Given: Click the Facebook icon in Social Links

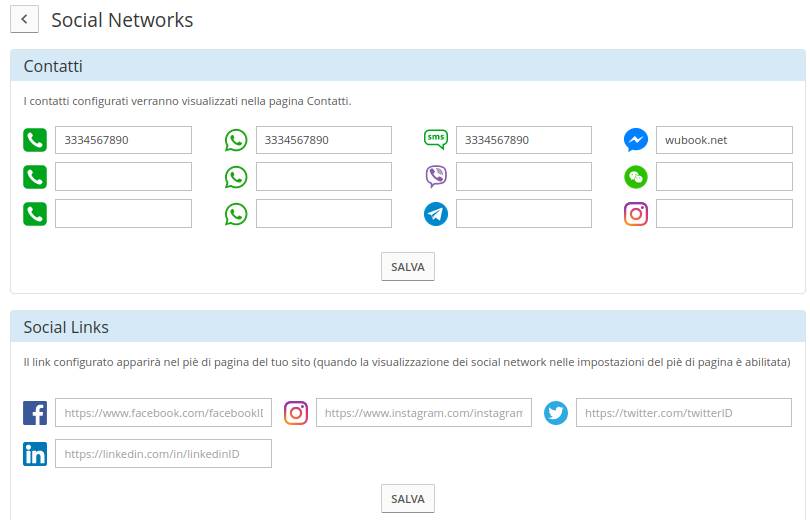Looking at the screenshot, I should click(35, 413).
